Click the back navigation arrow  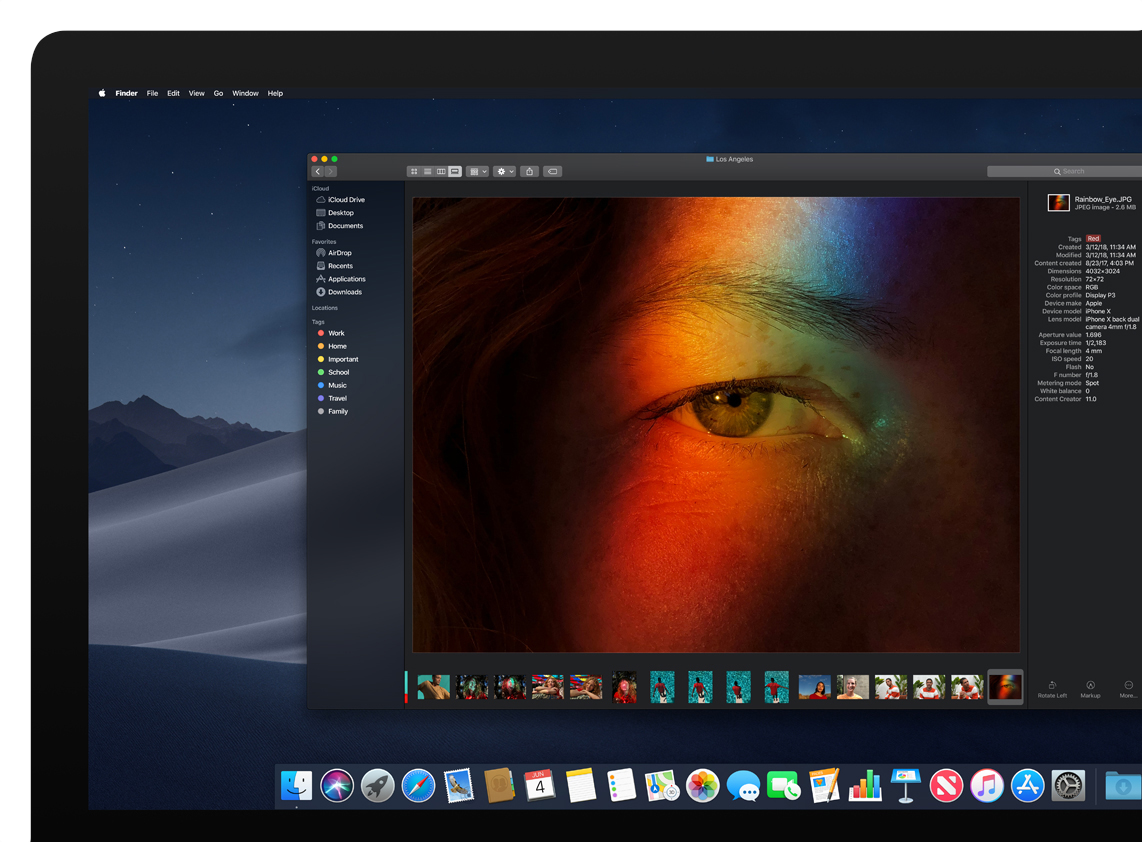(317, 171)
